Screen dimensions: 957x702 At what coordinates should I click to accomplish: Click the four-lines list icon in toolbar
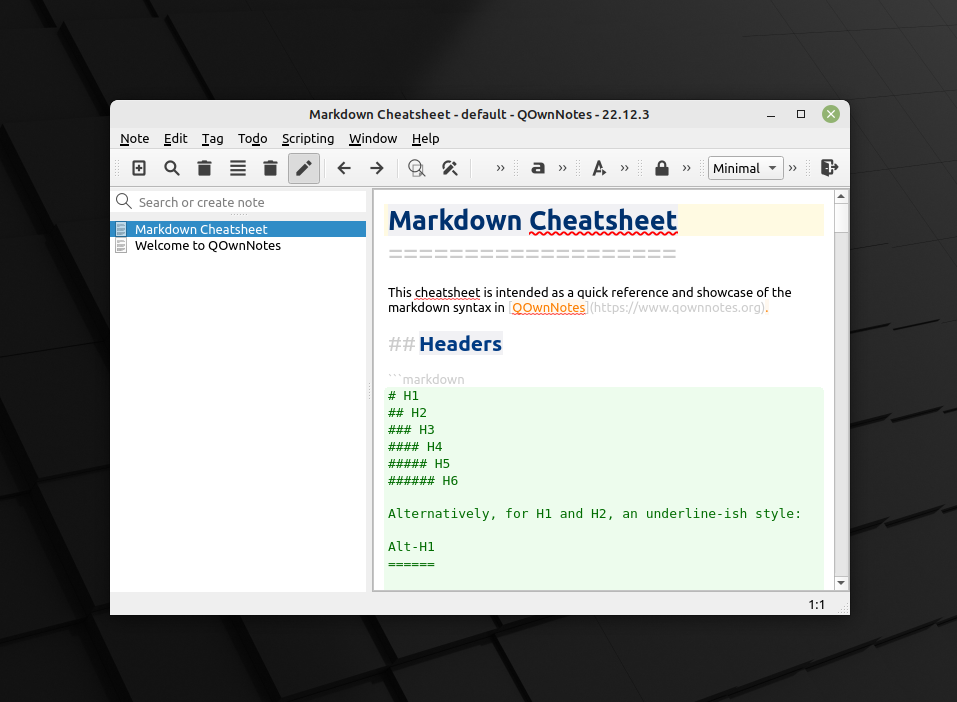237,168
